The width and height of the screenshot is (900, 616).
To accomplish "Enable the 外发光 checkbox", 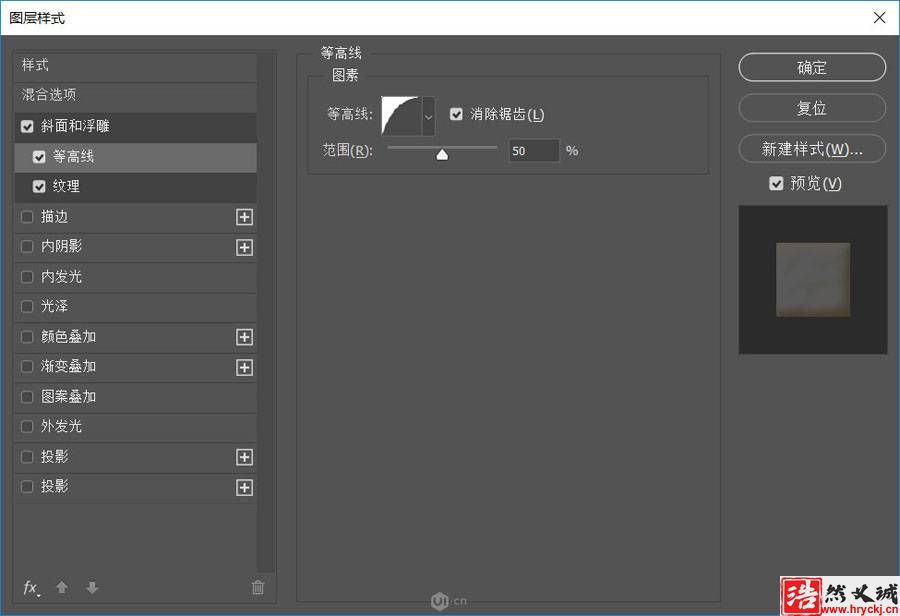I will pyautogui.click(x=27, y=427).
